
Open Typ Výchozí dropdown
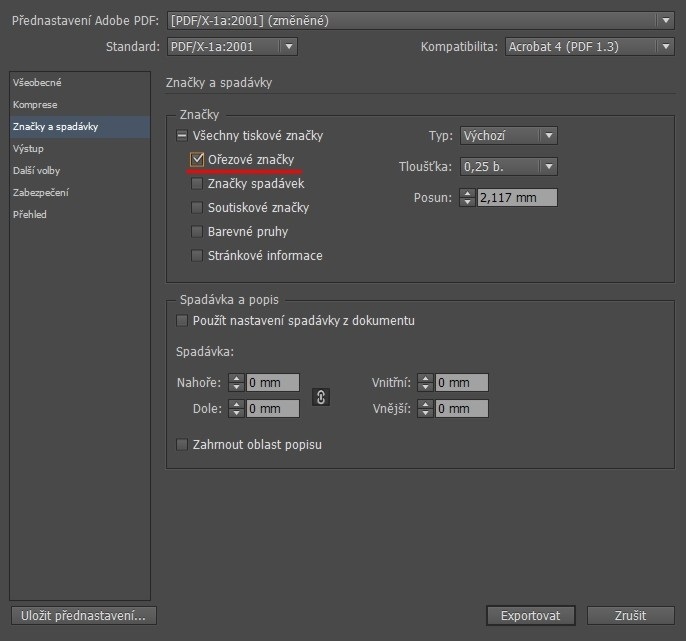[x=509, y=136]
